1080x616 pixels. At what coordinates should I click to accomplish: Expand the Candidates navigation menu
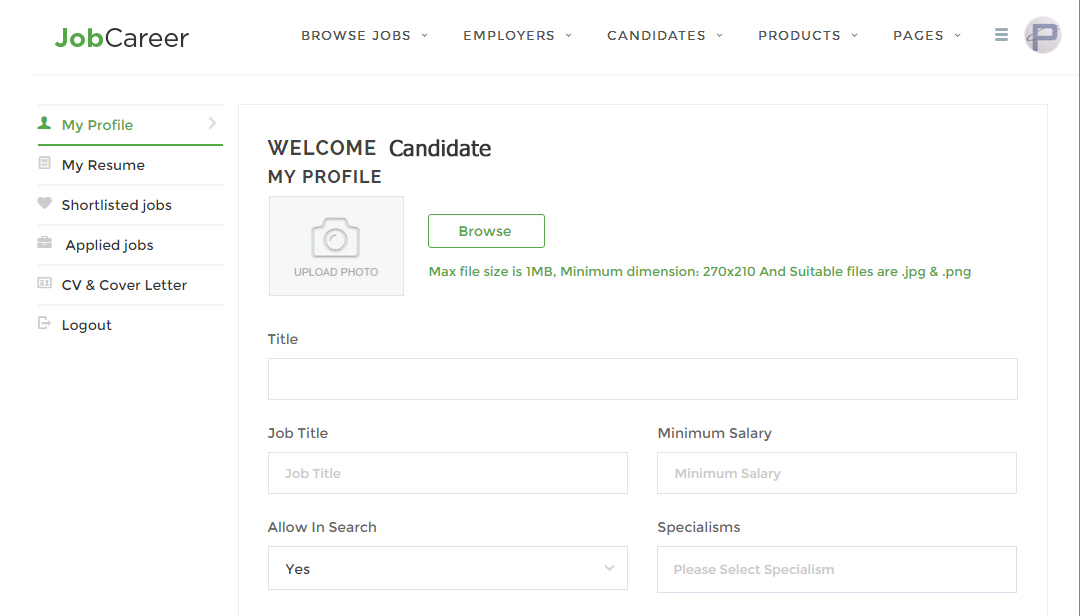click(664, 36)
